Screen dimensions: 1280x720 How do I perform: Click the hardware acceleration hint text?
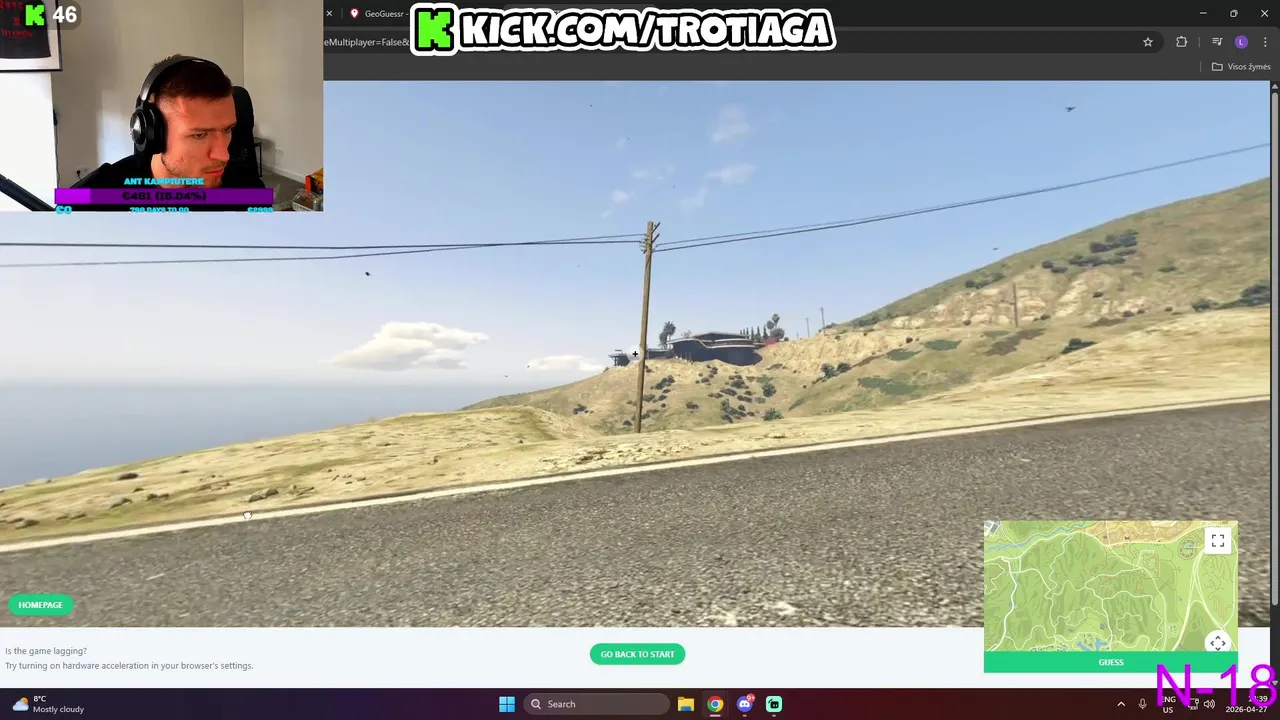(x=129, y=666)
